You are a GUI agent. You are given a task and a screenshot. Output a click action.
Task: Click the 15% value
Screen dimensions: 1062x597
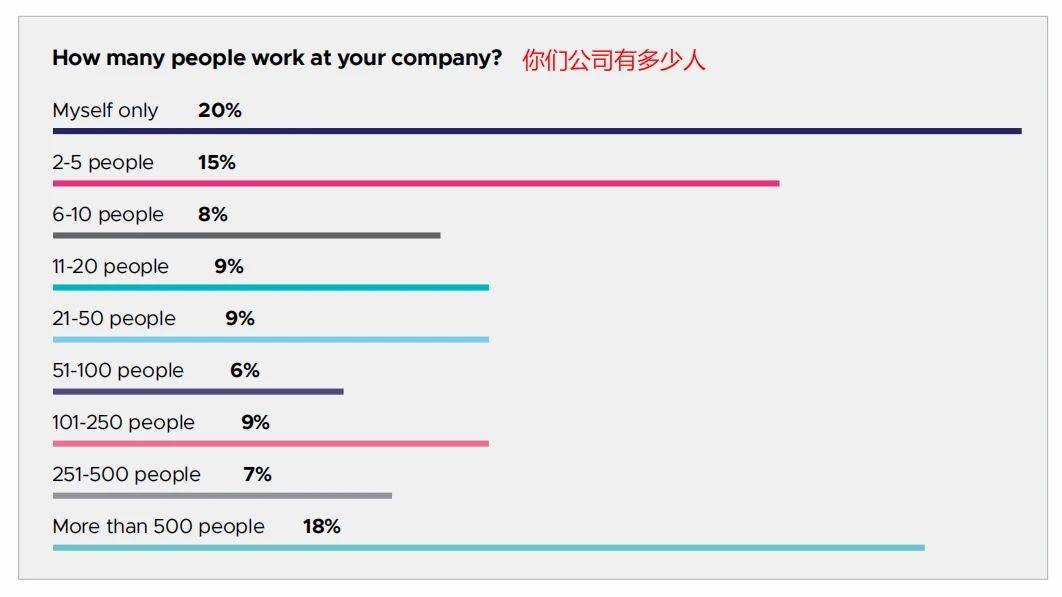pos(217,163)
